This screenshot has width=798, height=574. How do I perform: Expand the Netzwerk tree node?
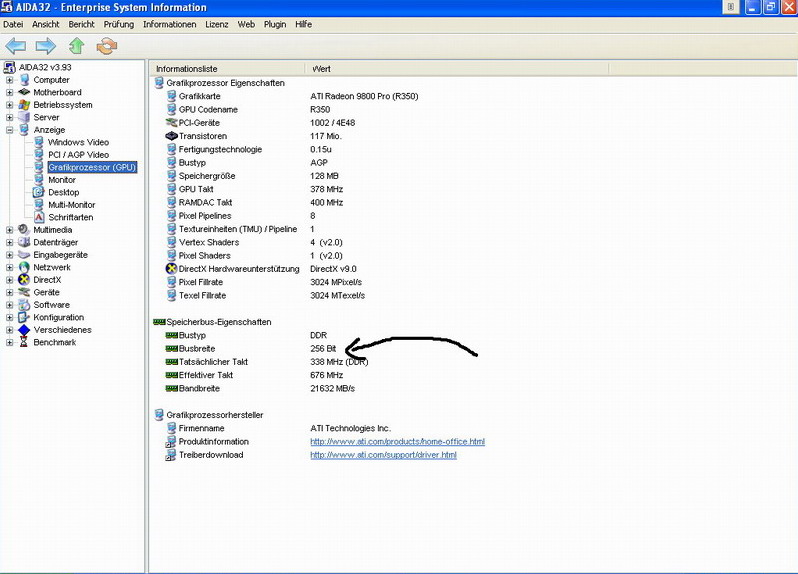click(9, 267)
